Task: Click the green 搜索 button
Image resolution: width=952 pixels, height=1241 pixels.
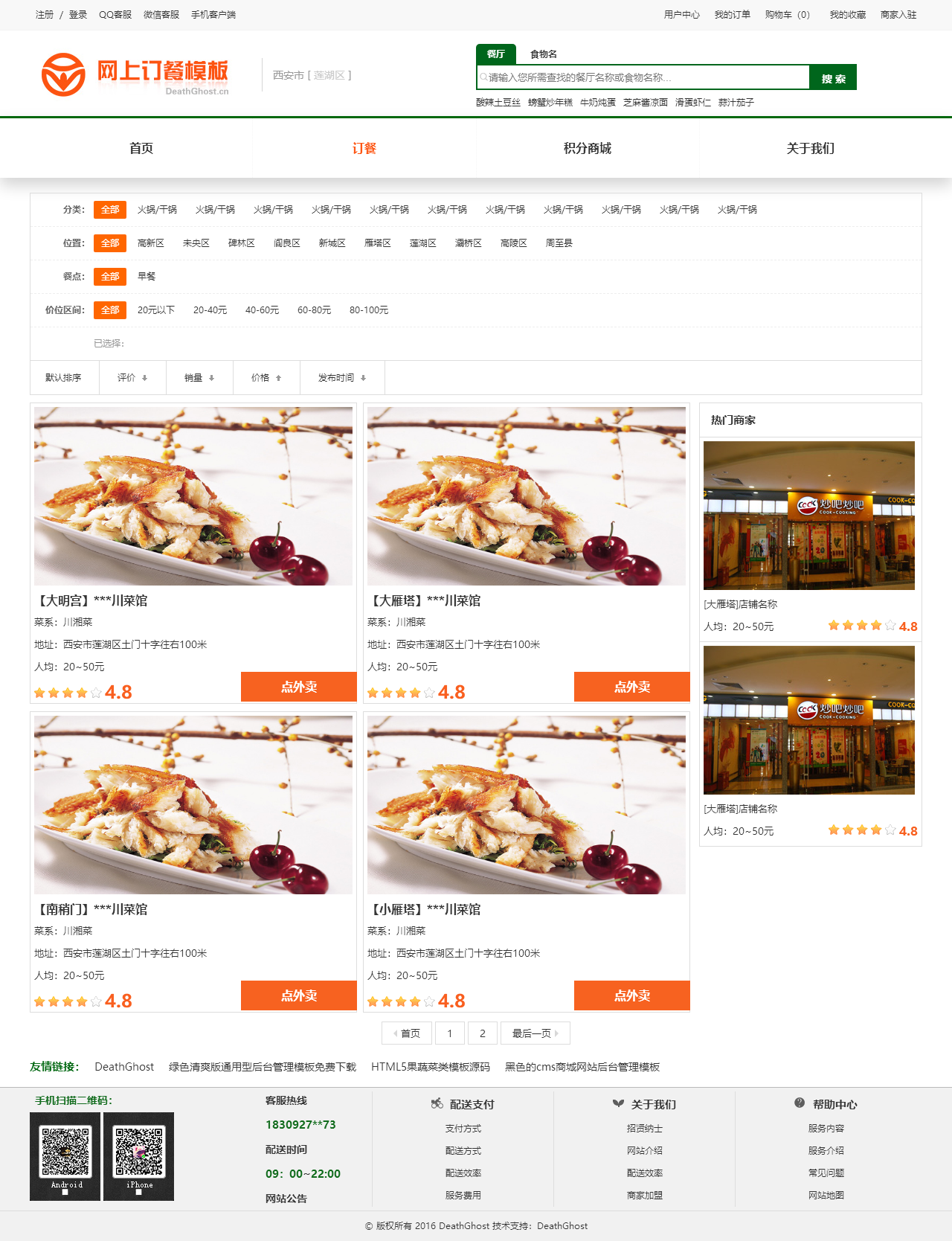Action: [x=833, y=77]
